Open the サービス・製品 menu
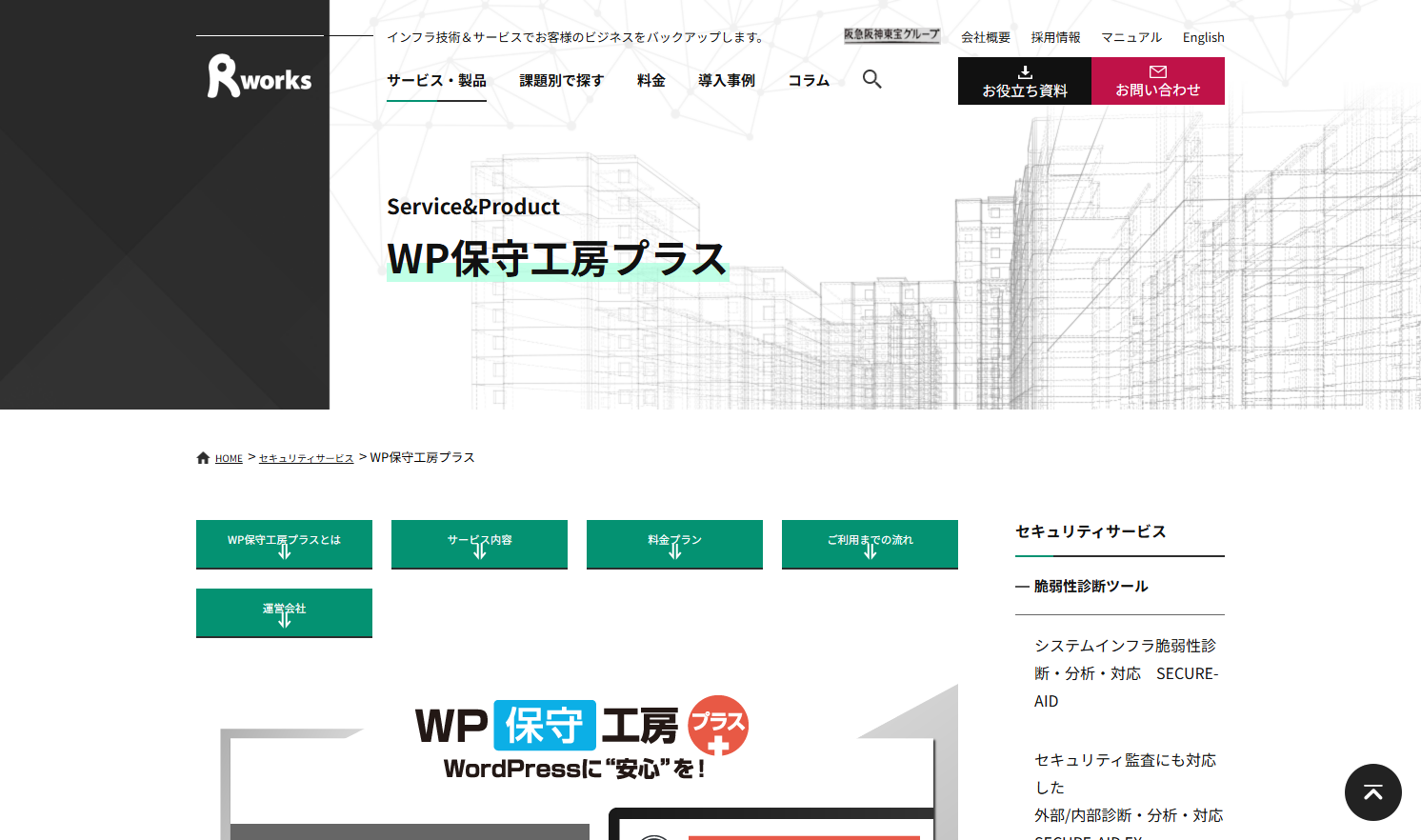 [x=435, y=81]
